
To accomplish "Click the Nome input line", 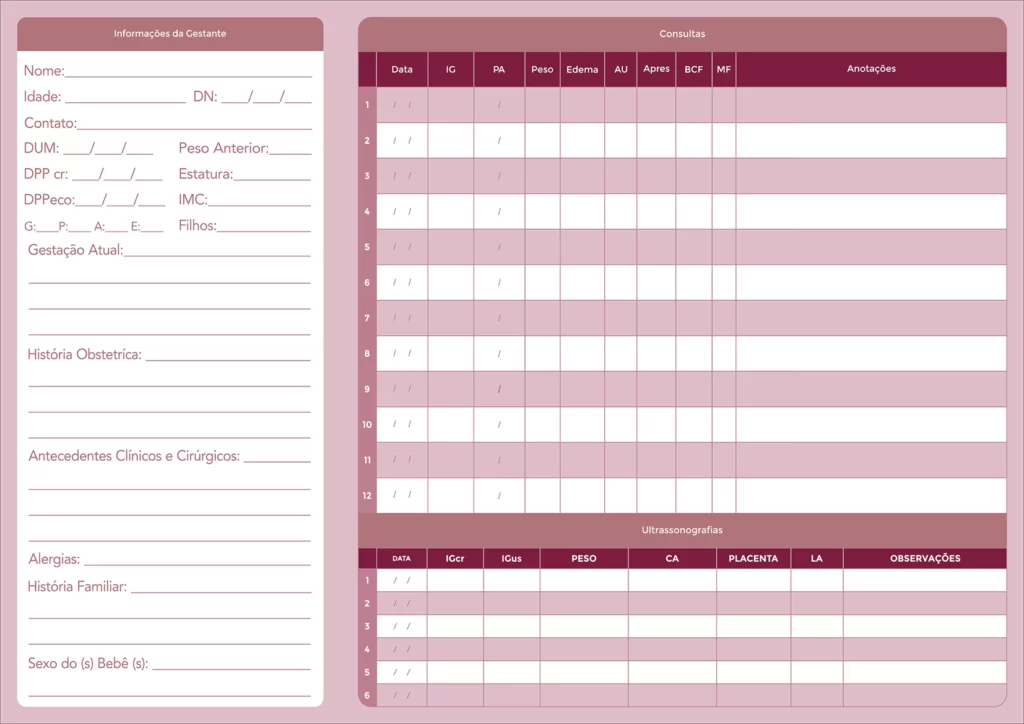I will point(188,71).
